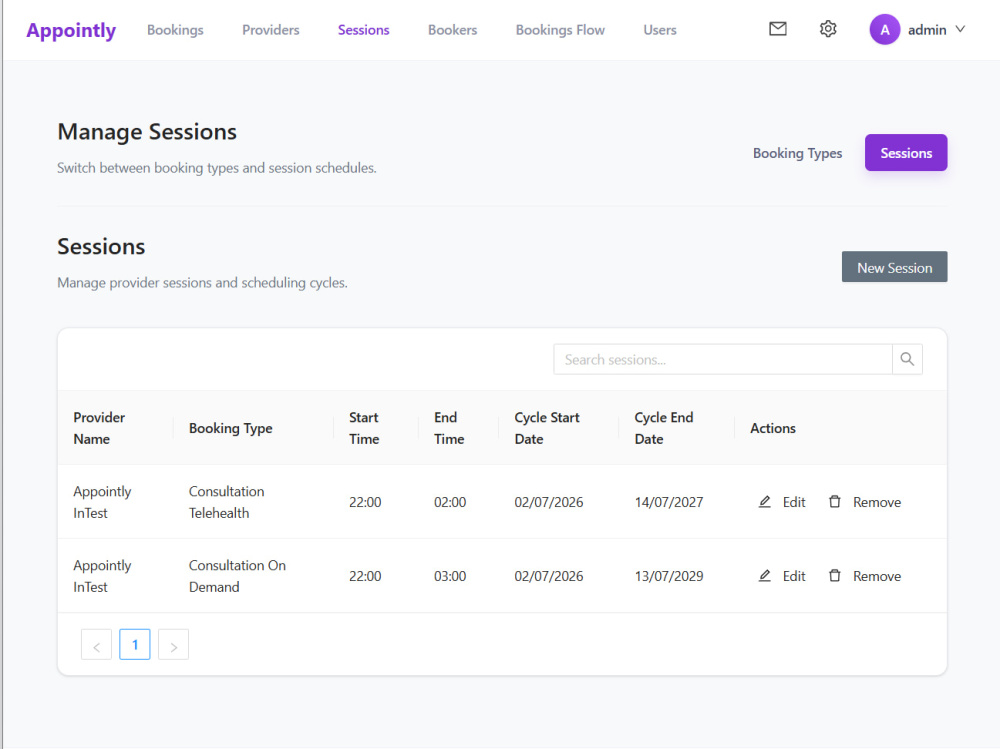Click the Manage Sessions page heading
The image size is (1000, 749).
(x=147, y=131)
